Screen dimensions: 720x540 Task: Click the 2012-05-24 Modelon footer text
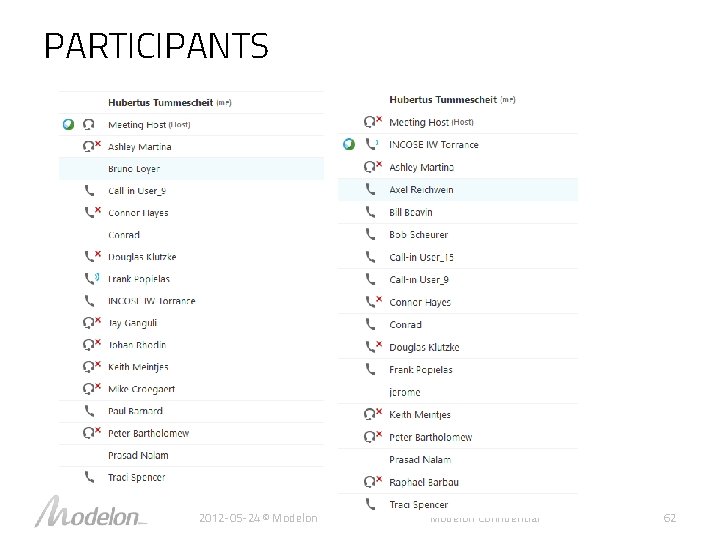258,518
